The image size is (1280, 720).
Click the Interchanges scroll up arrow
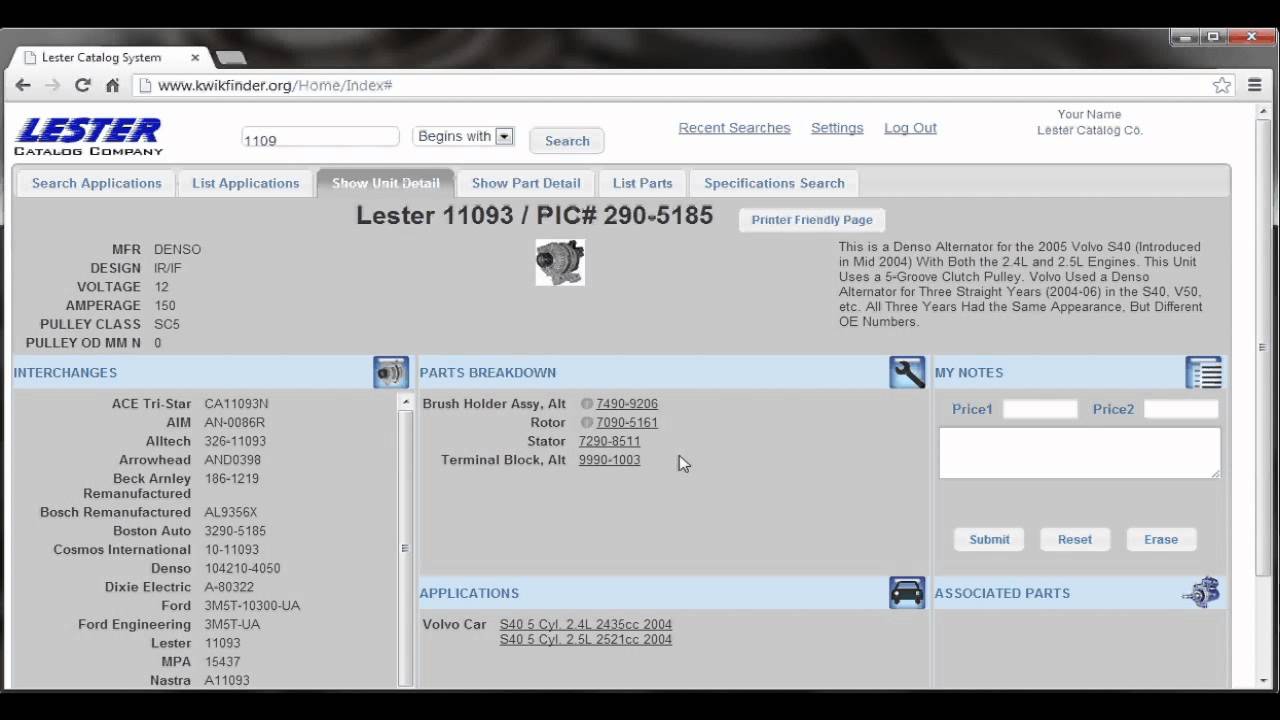click(x=405, y=402)
